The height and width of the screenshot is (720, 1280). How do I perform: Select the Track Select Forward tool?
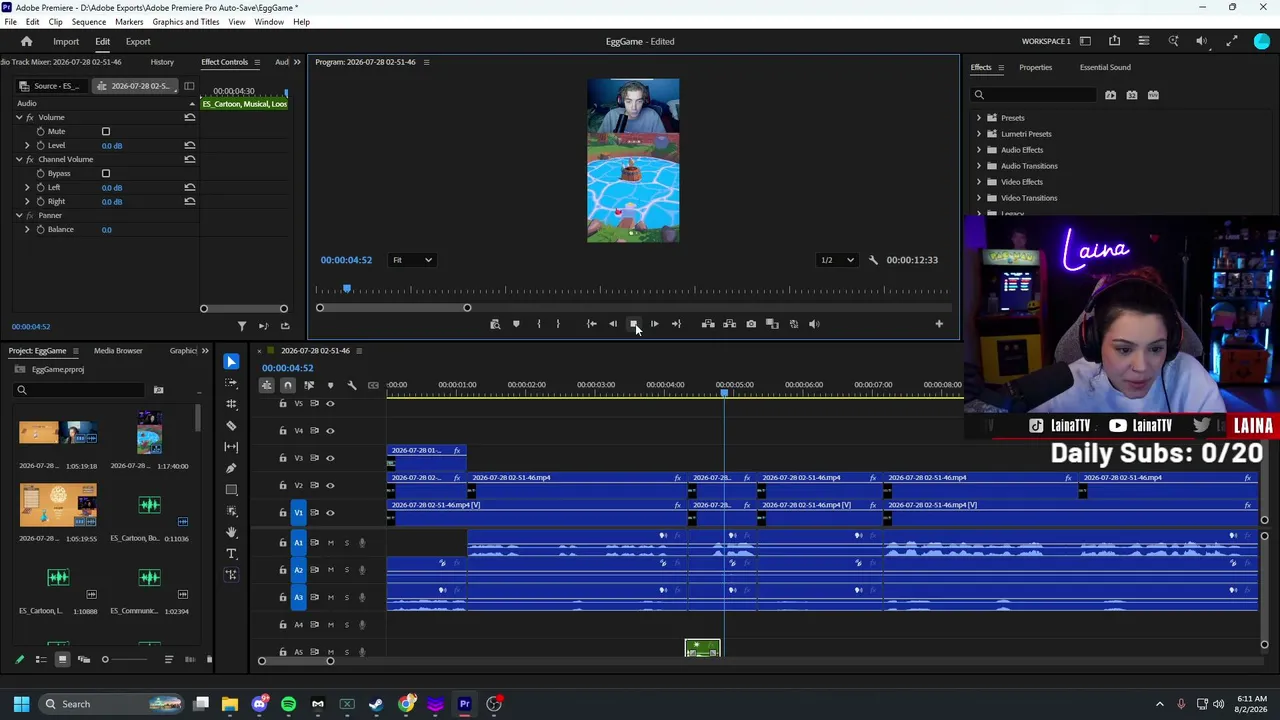(x=231, y=383)
